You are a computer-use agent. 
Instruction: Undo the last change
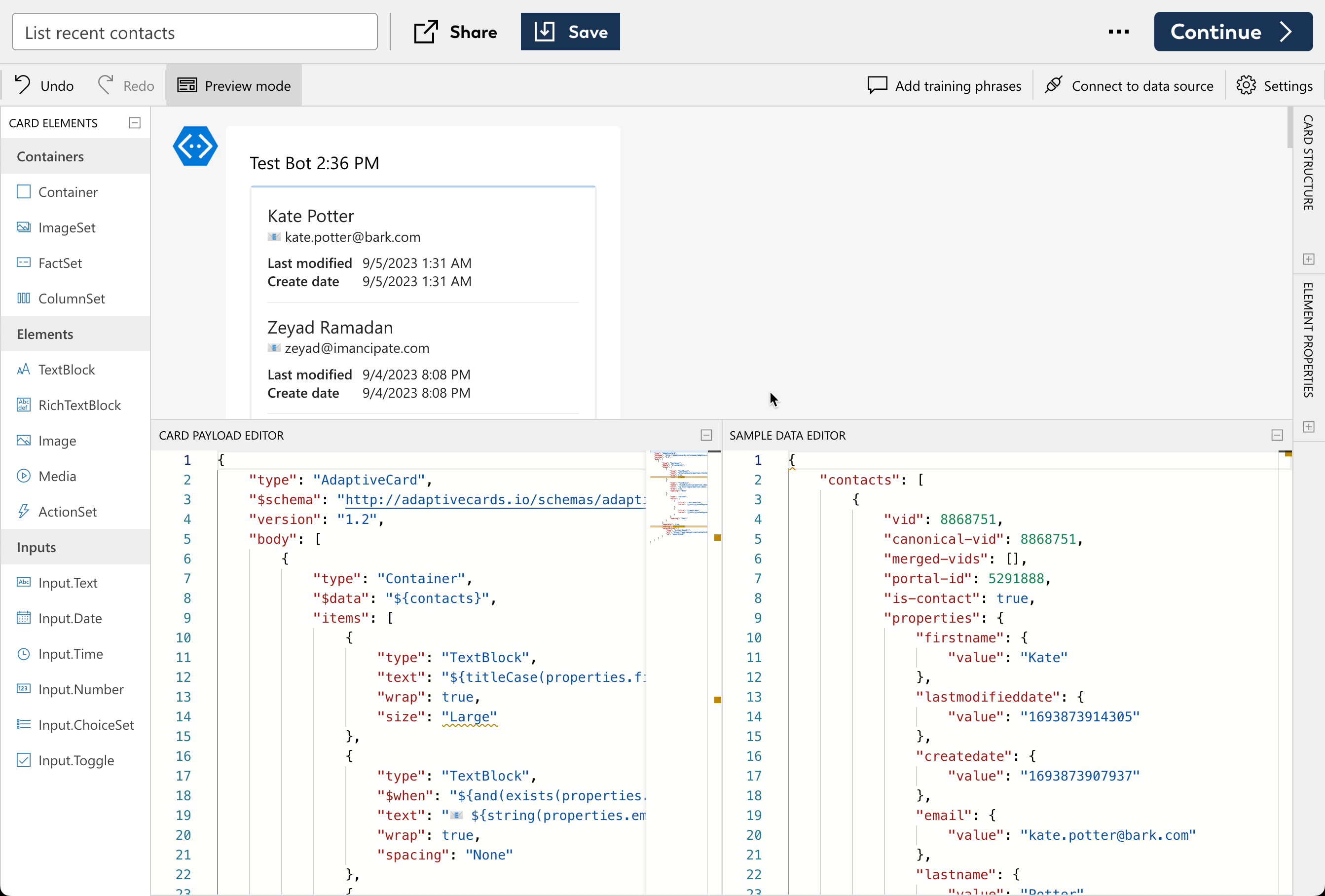(44, 85)
